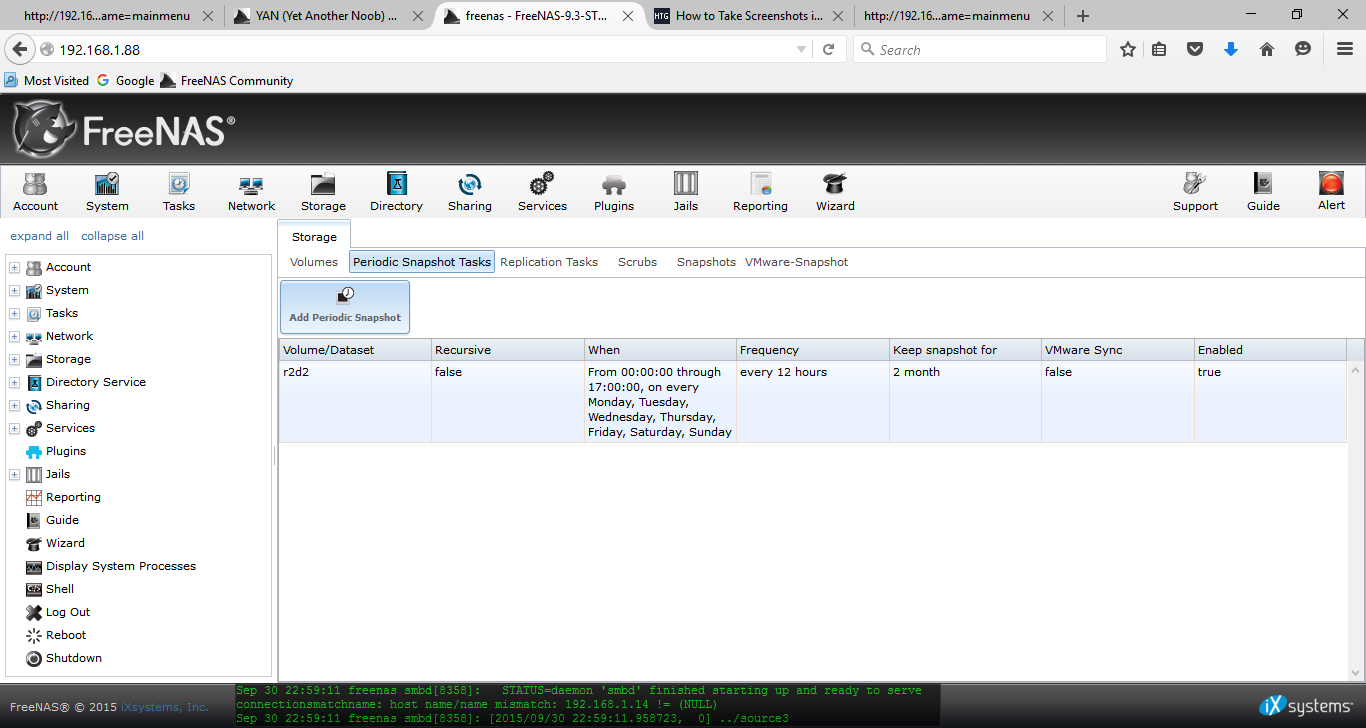The height and width of the screenshot is (728, 1366).
Task: Open the System toolbar icon
Action: point(107,192)
